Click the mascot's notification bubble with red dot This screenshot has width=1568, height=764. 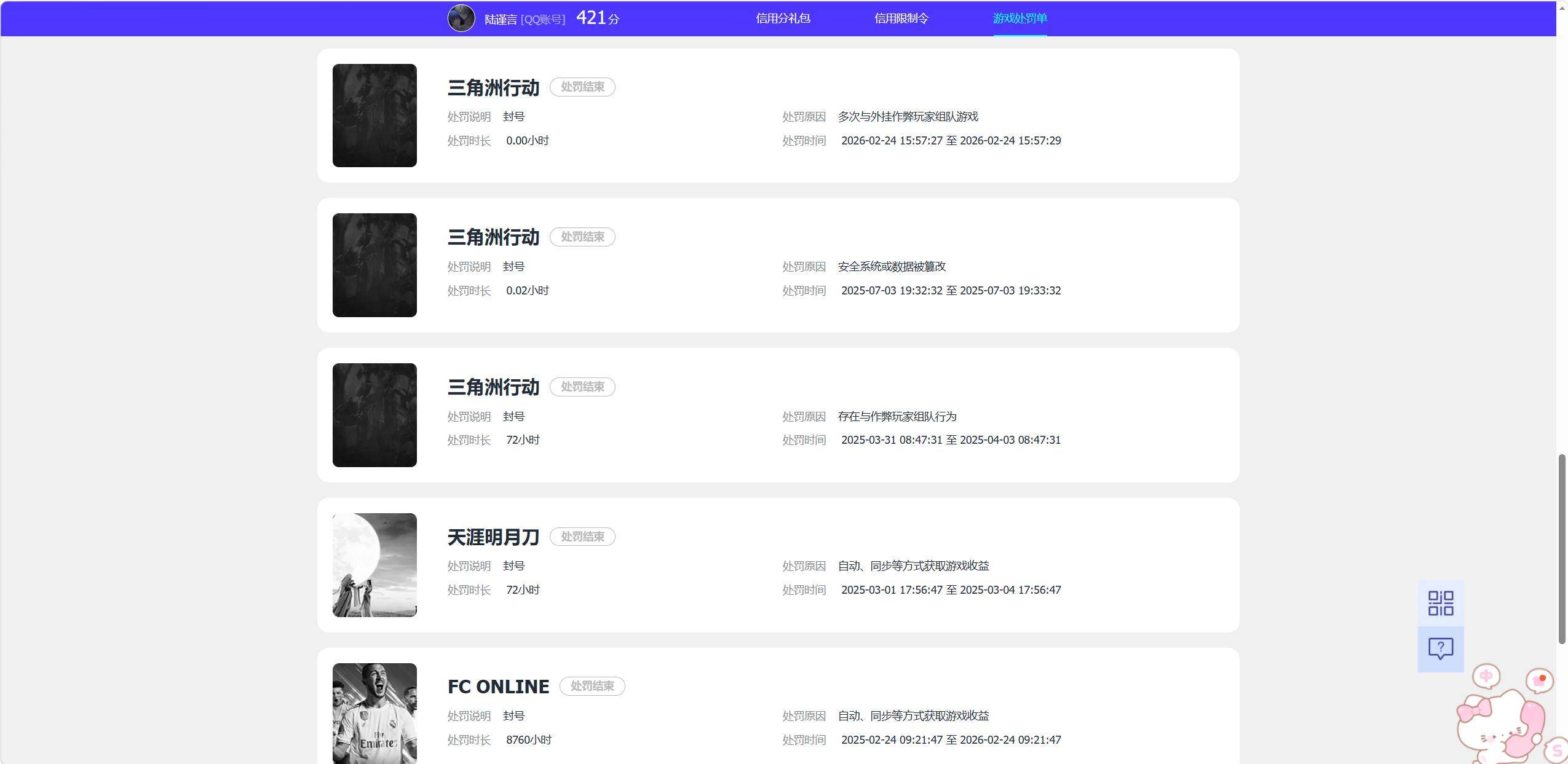pos(1539,680)
